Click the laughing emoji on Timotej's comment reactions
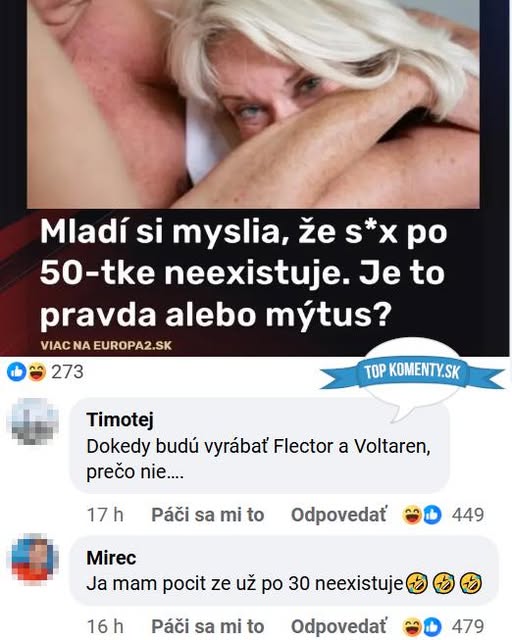Image resolution: width=512 pixels, height=640 pixels. tap(412, 515)
